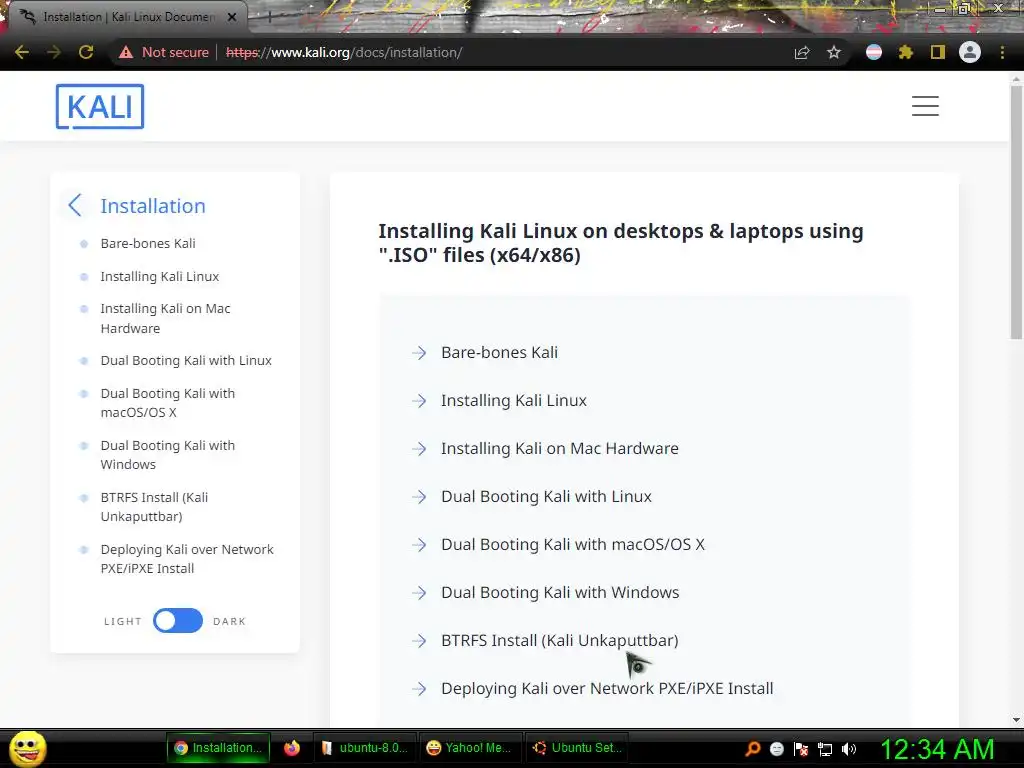The height and width of the screenshot is (768, 1024).
Task: Click the flag security tray icon
Action: (x=801, y=749)
